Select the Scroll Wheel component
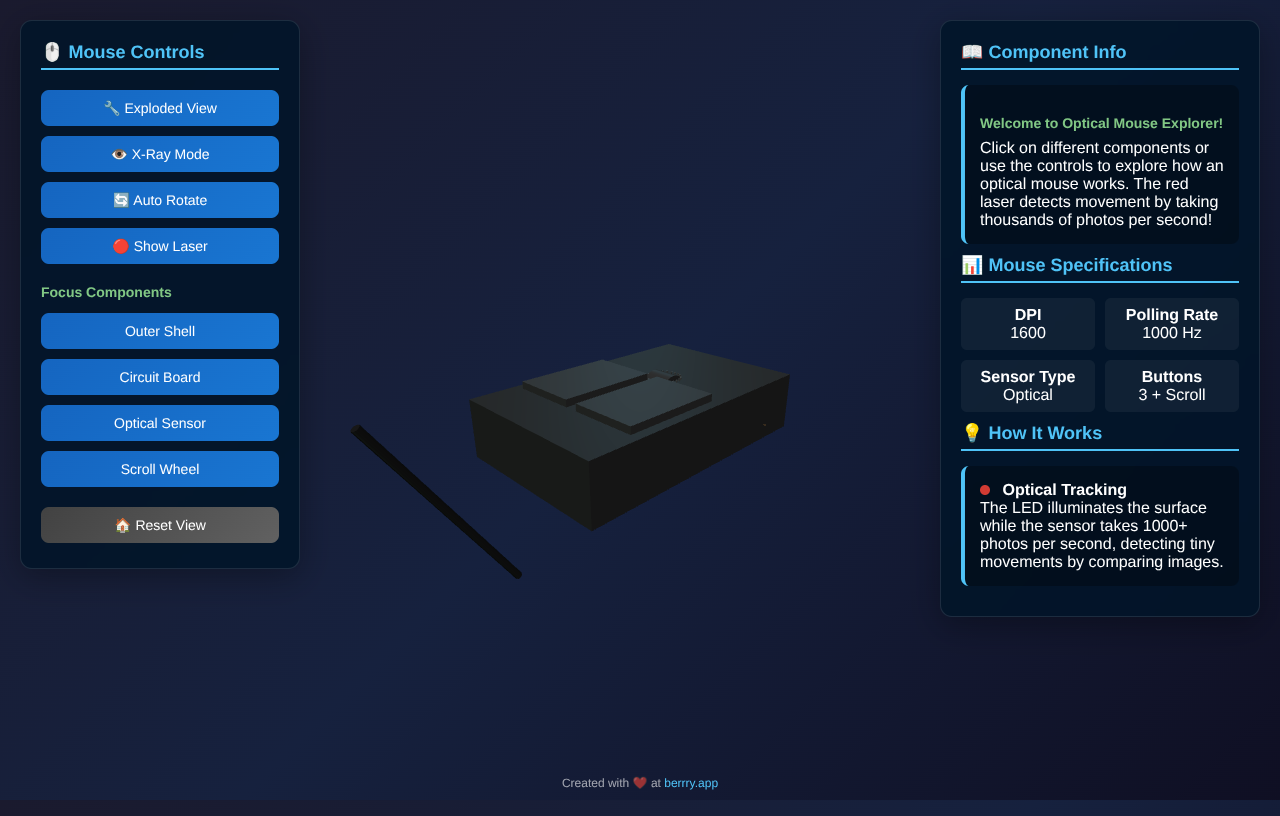 pyautogui.click(x=160, y=469)
